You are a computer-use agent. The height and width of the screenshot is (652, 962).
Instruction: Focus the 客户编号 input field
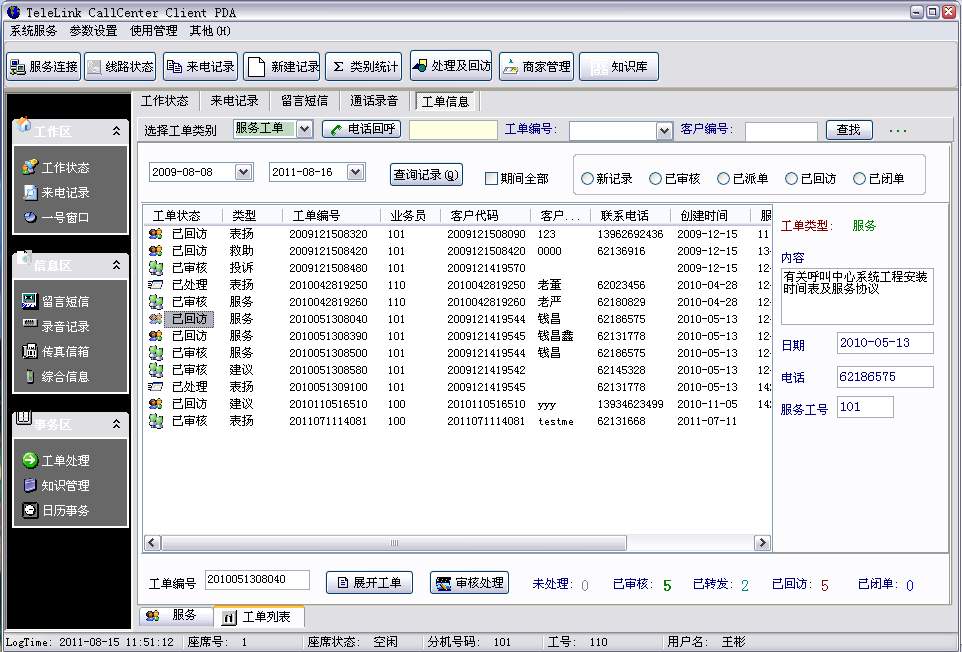[x=781, y=131]
